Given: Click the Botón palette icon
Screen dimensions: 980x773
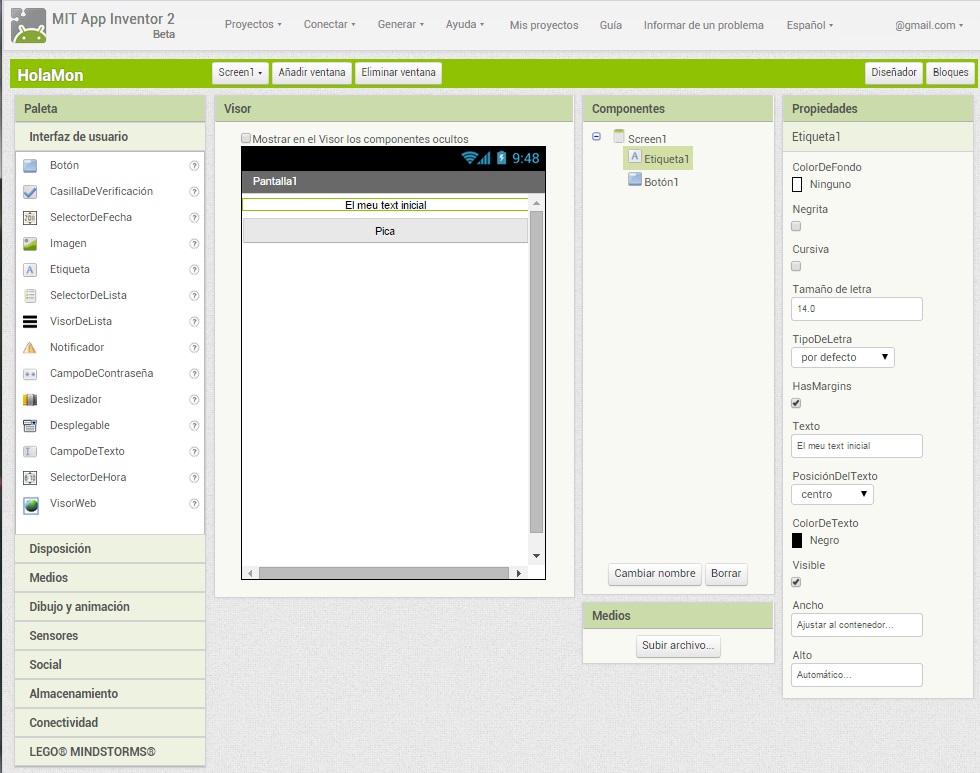Looking at the screenshot, I should 30,166.
